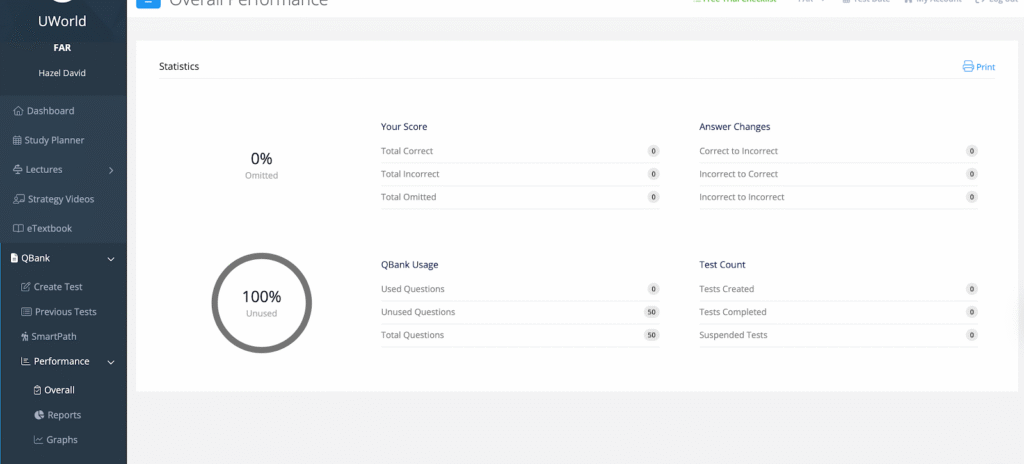
Task: Click the printer icon in Statistics header
Action: (x=968, y=66)
